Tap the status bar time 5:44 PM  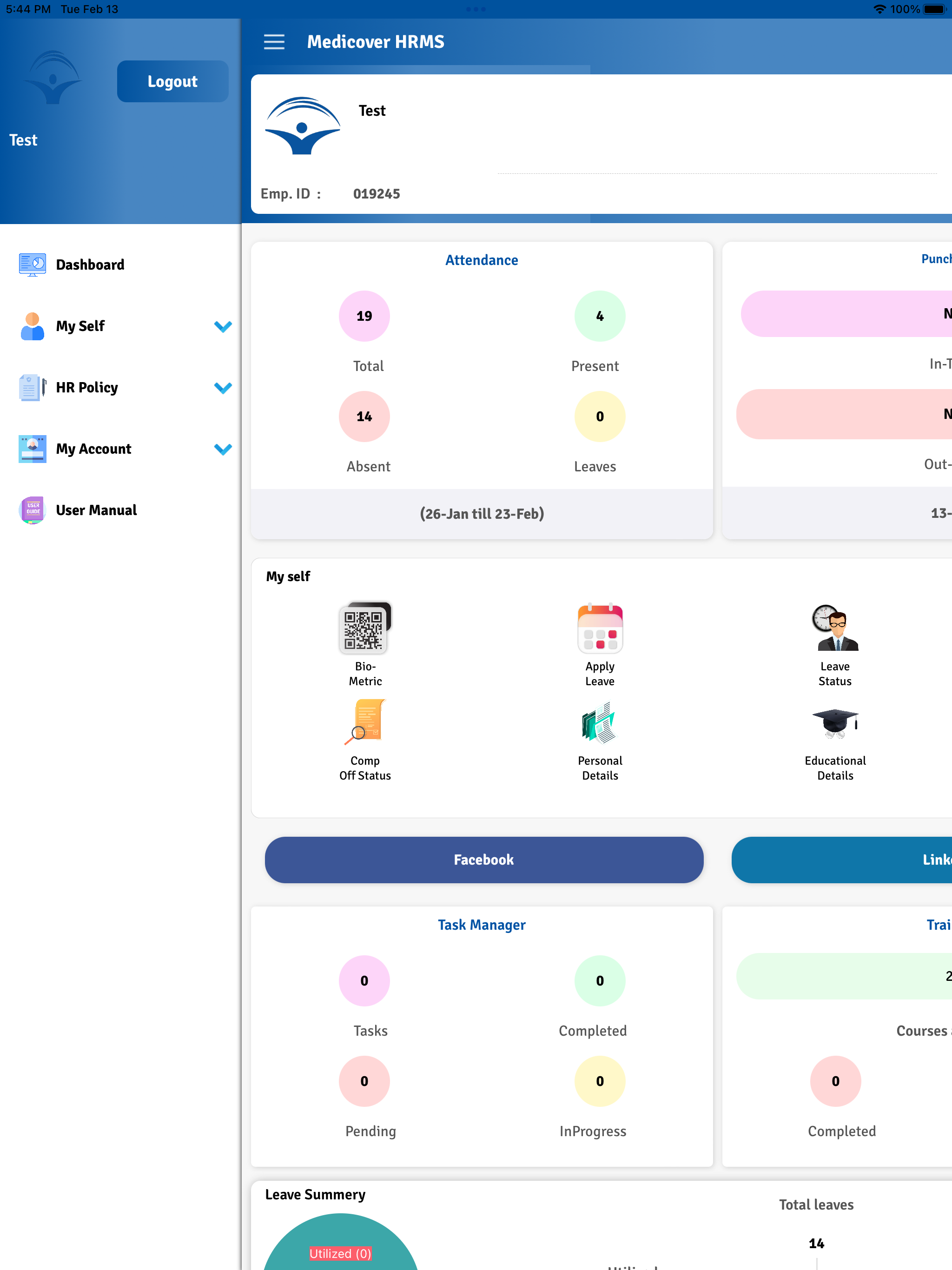tap(28, 9)
